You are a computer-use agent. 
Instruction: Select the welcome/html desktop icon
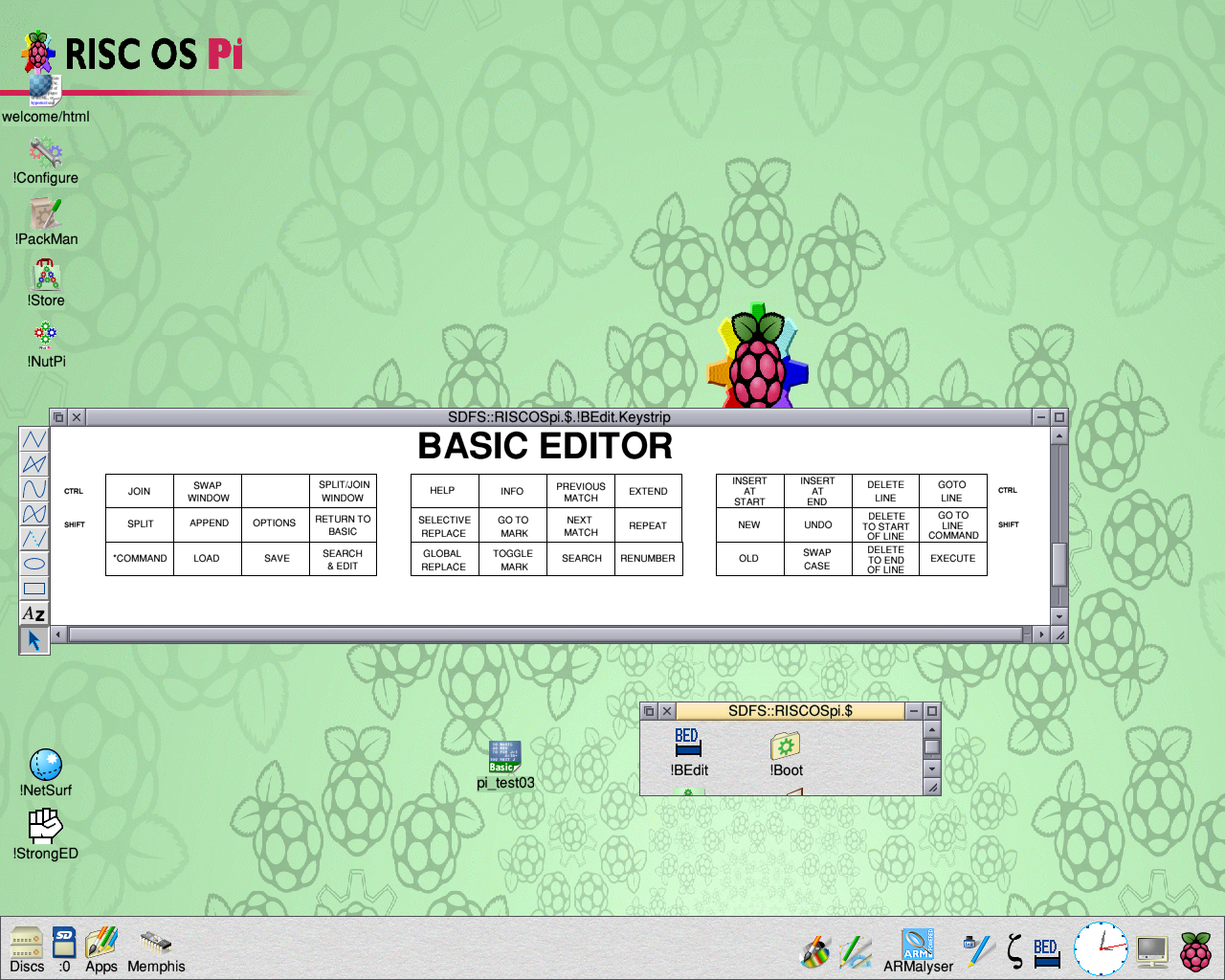tap(45, 99)
